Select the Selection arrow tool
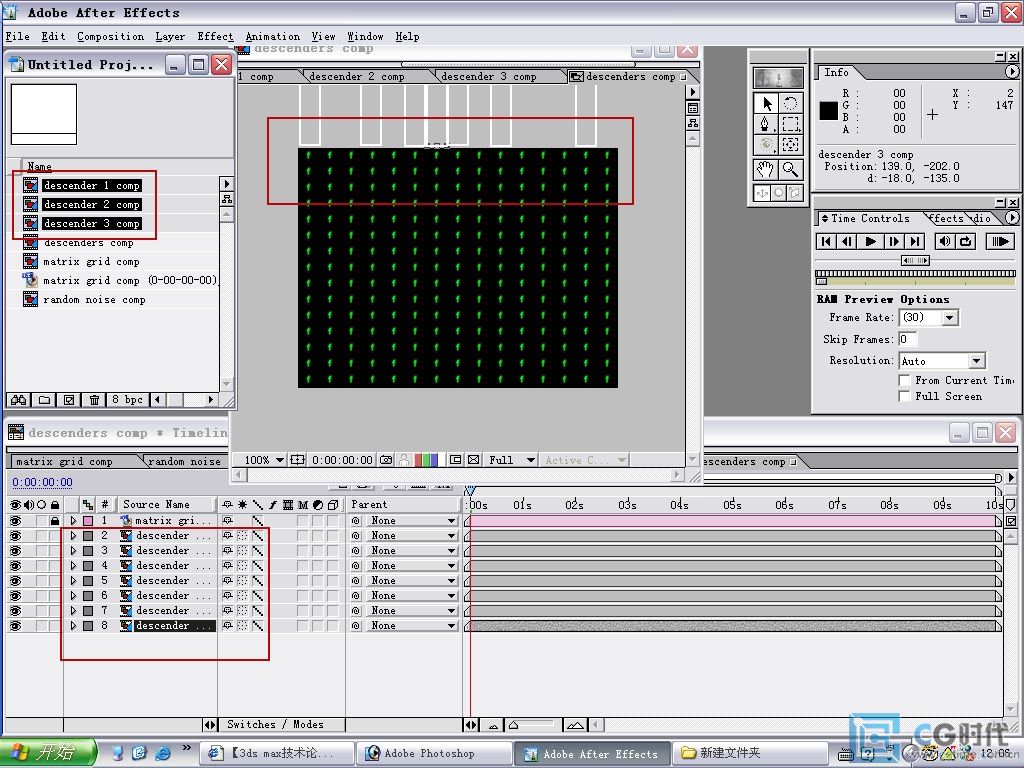This screenshot has width=1024, height=768. pyautogui.click(x=765, y=103)
